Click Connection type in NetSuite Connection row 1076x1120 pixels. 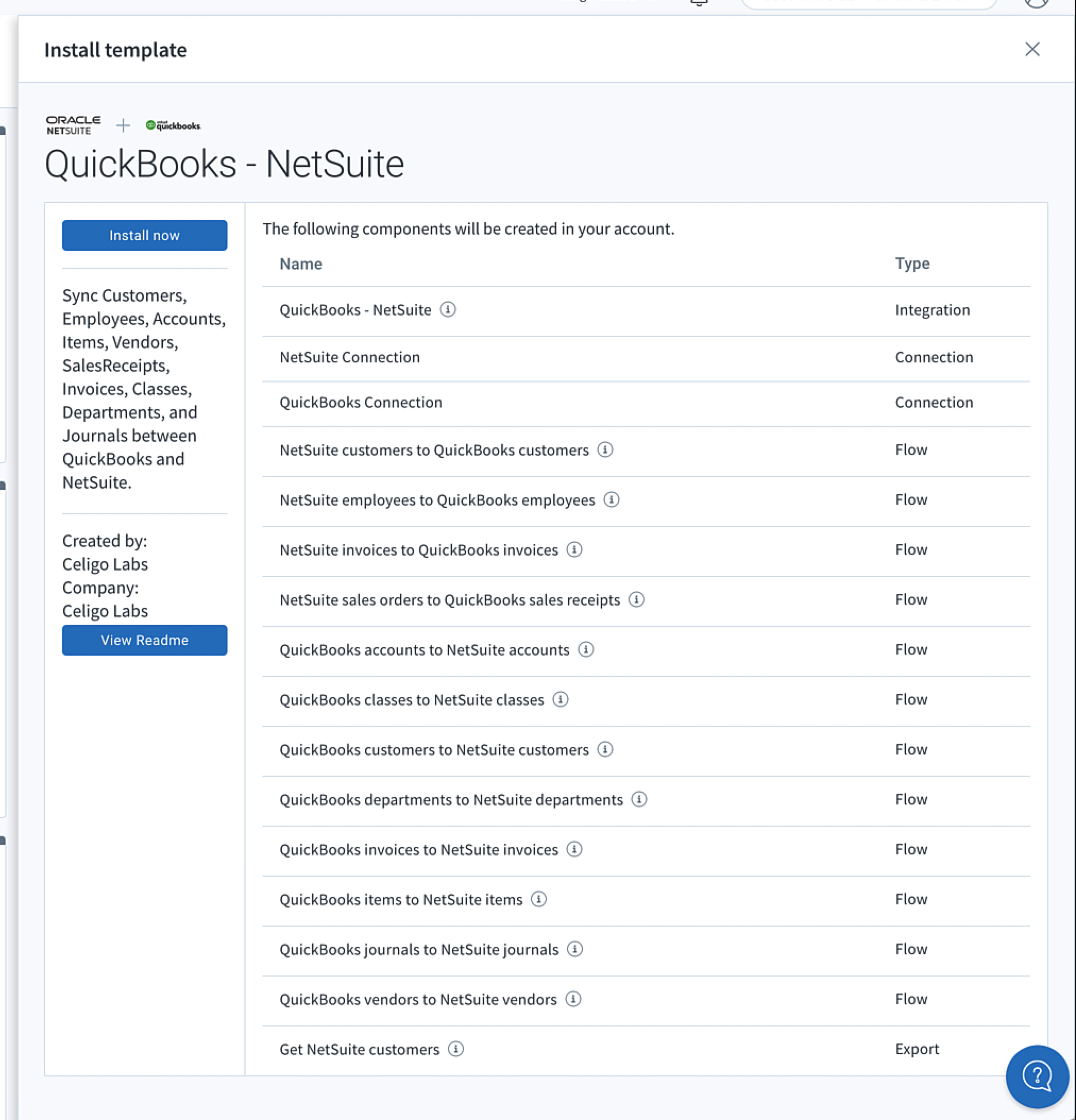pos(934,357)
